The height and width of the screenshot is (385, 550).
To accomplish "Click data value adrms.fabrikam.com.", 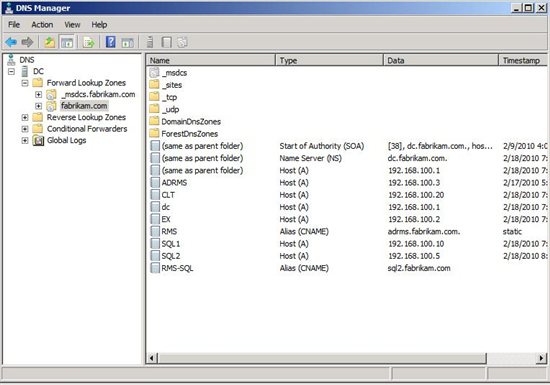I will coord(424,231).
